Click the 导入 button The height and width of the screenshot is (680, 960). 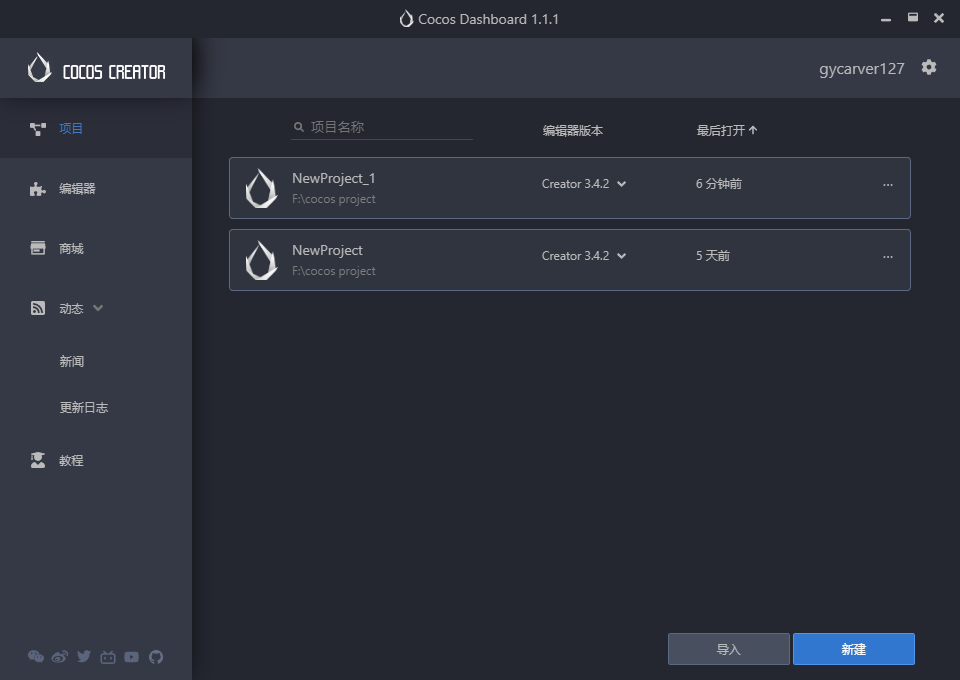click(729, 649)
